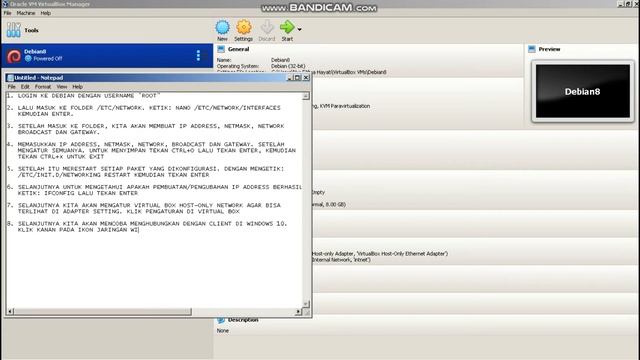The image size is (640, 360).
Task: Open Notepad Edit menu
Action: [25, 87]
